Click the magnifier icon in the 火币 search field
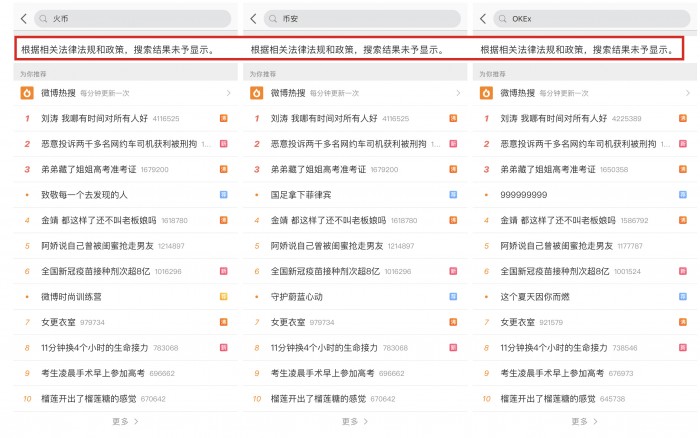The height and width of the screenshot is (438, 700). [x=42, y=18]
